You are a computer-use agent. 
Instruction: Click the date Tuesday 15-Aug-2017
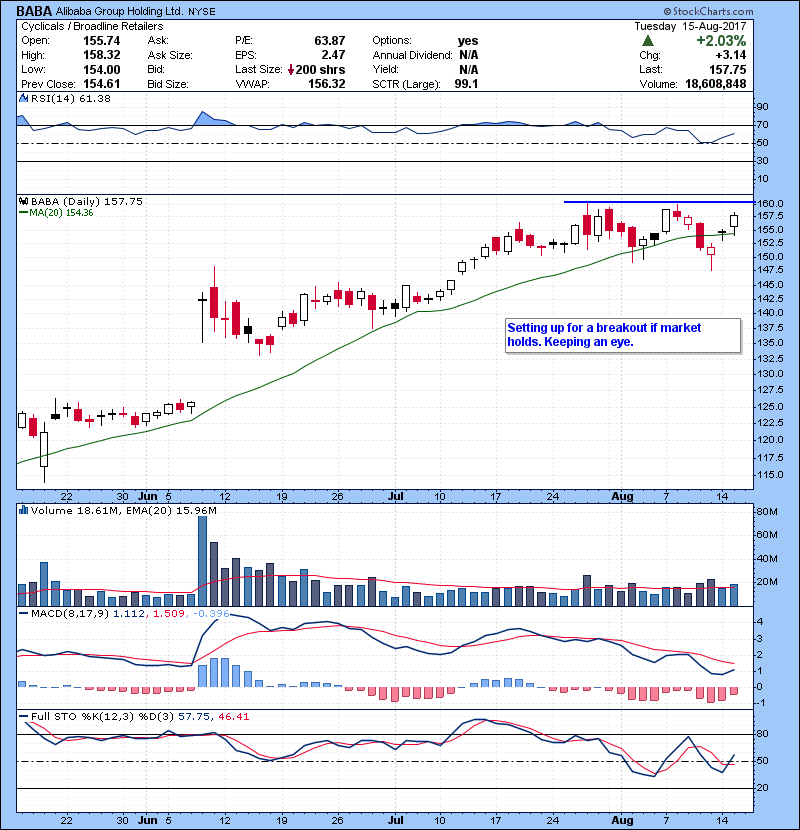690,26
